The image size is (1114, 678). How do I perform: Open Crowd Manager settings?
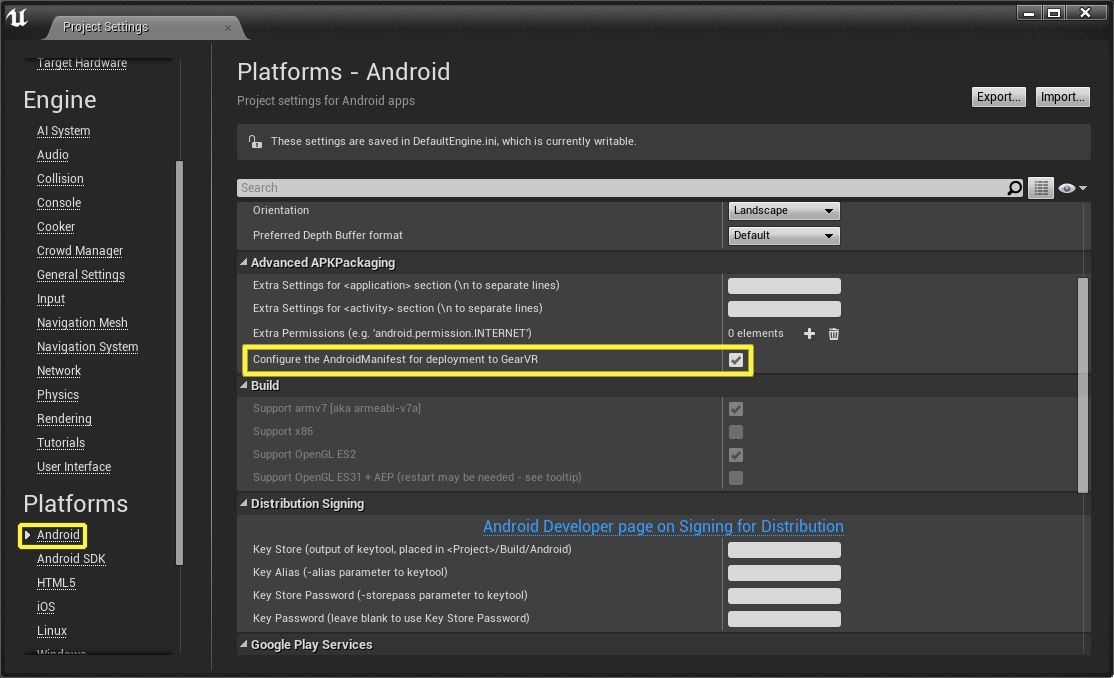80,251
